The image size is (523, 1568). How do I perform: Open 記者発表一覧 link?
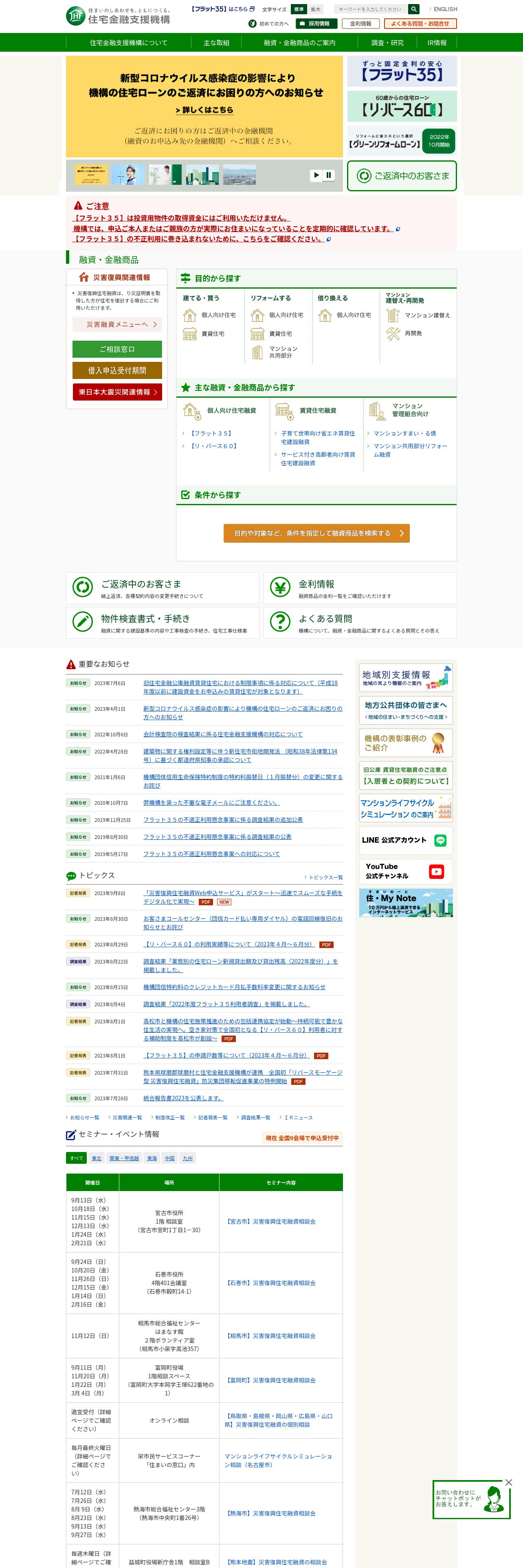pos(213,1117)
